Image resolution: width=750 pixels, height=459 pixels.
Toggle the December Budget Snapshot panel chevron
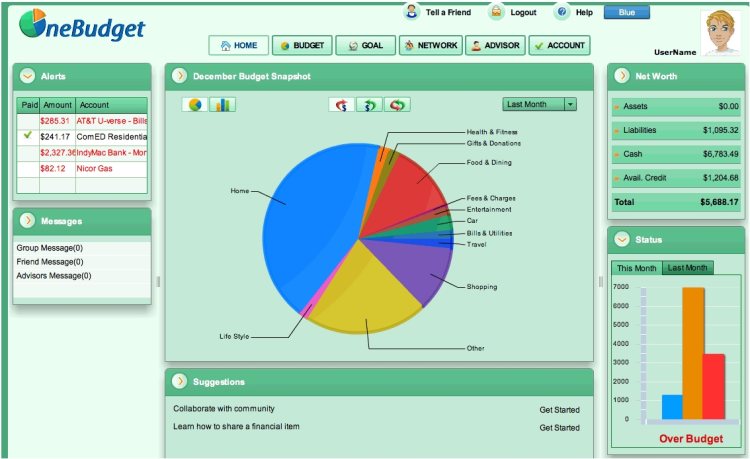[x=179, y=76]
